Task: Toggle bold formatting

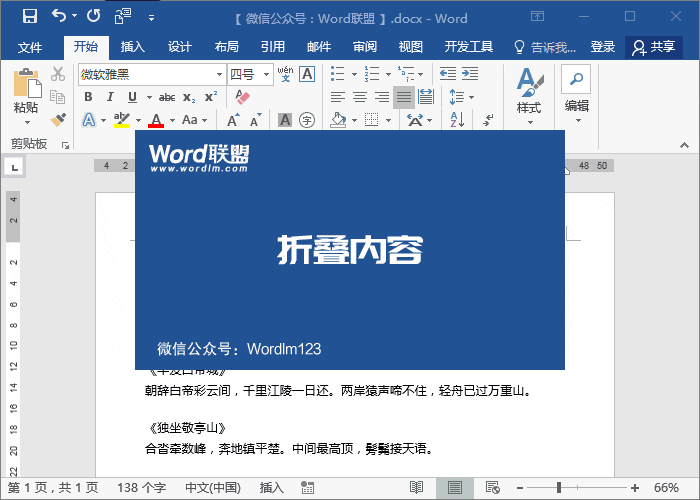Action: [x=88, y=97]
